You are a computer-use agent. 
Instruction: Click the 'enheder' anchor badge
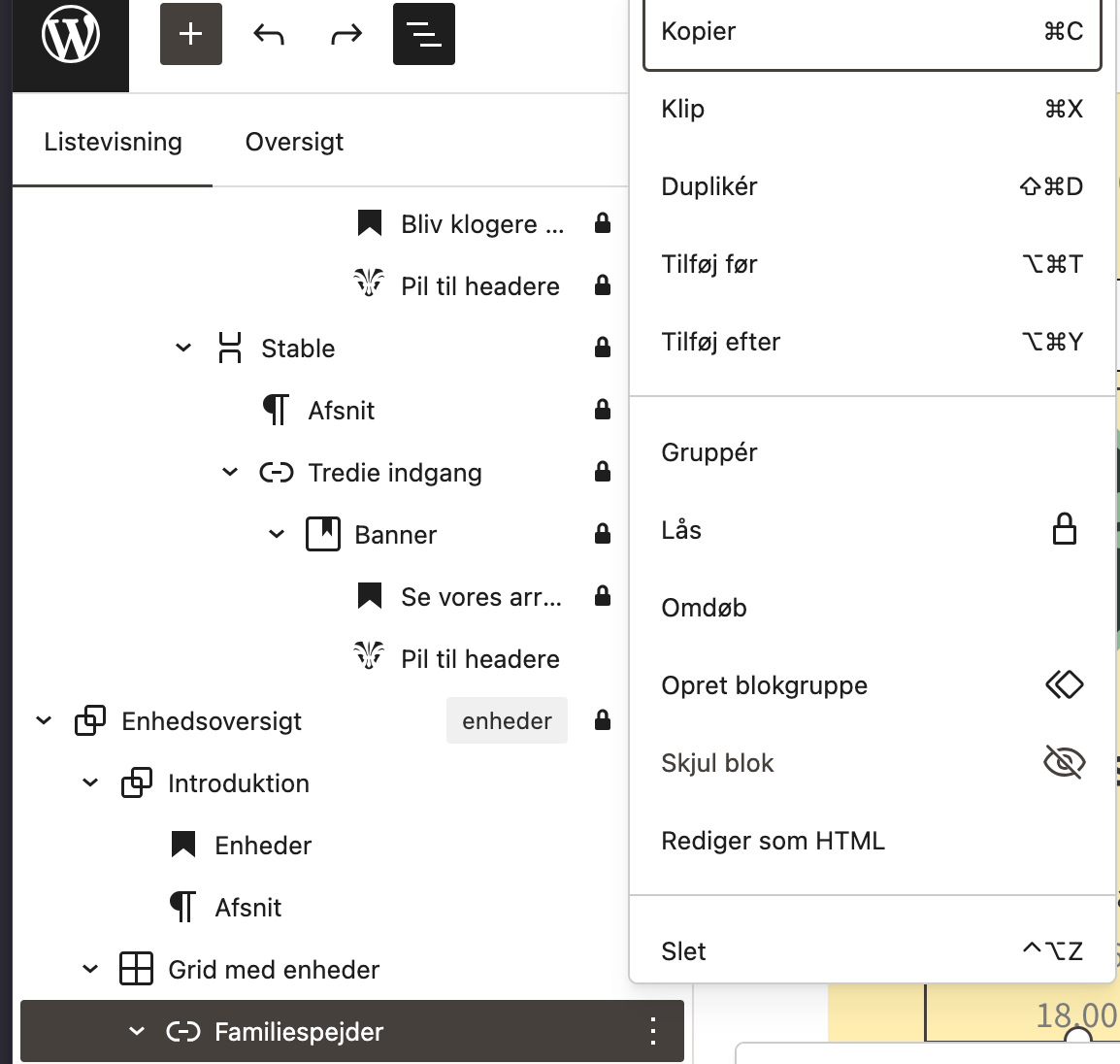[507, 720]
